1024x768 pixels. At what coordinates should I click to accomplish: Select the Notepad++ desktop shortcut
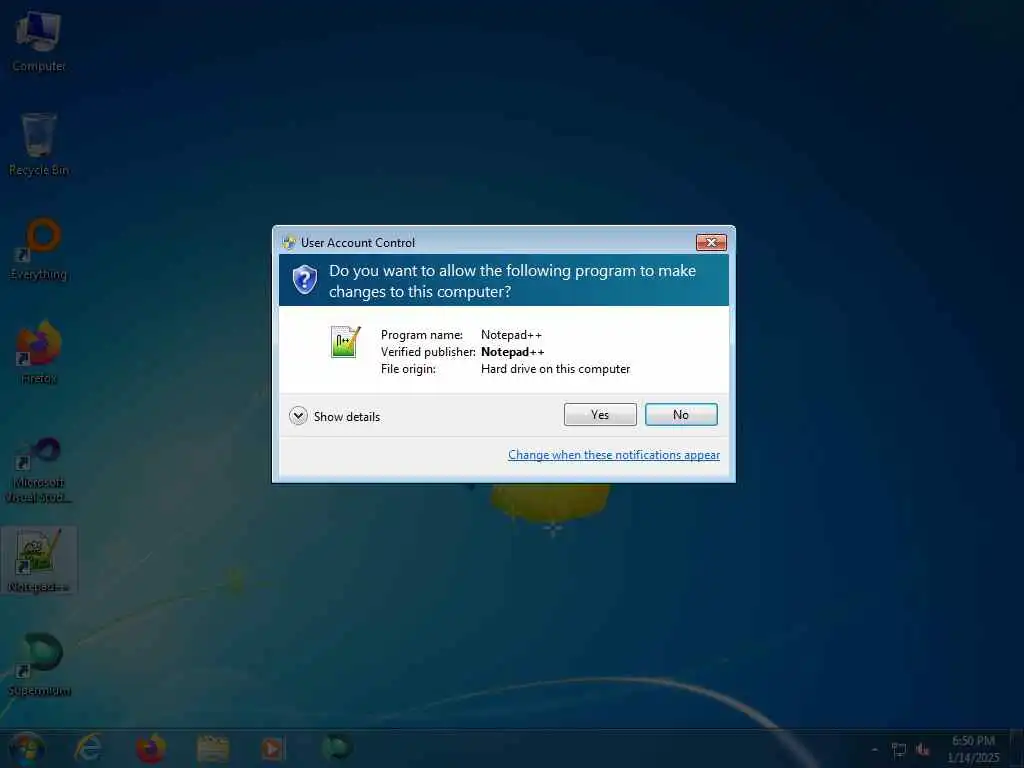(x=39, y=560)
